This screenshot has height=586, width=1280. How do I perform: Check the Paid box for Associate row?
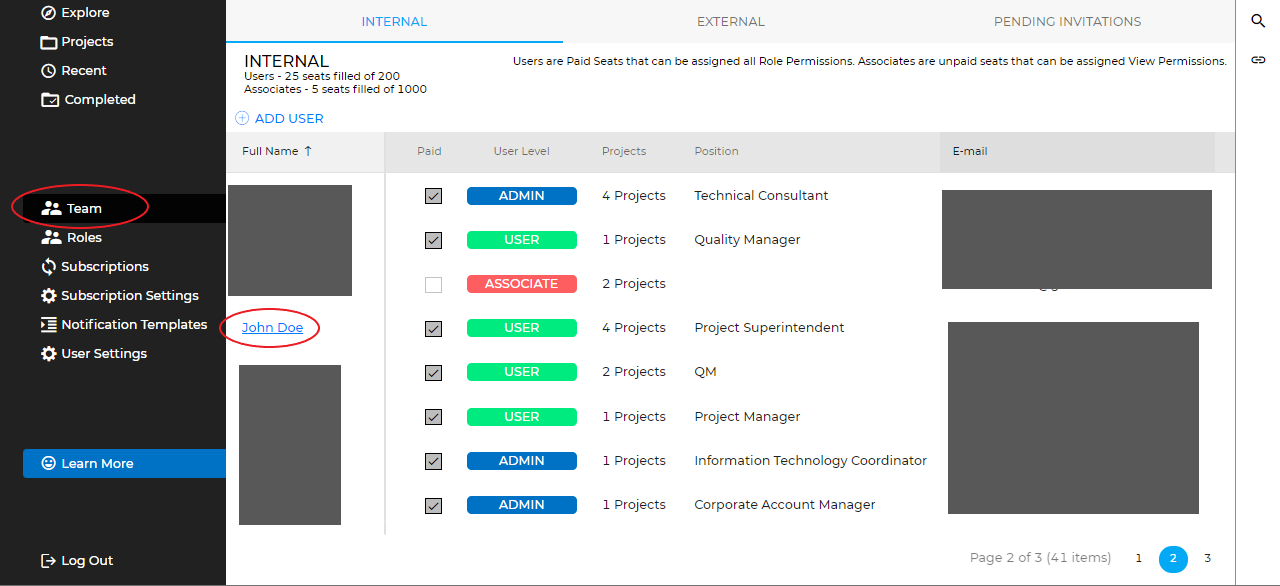pos(433,285)
